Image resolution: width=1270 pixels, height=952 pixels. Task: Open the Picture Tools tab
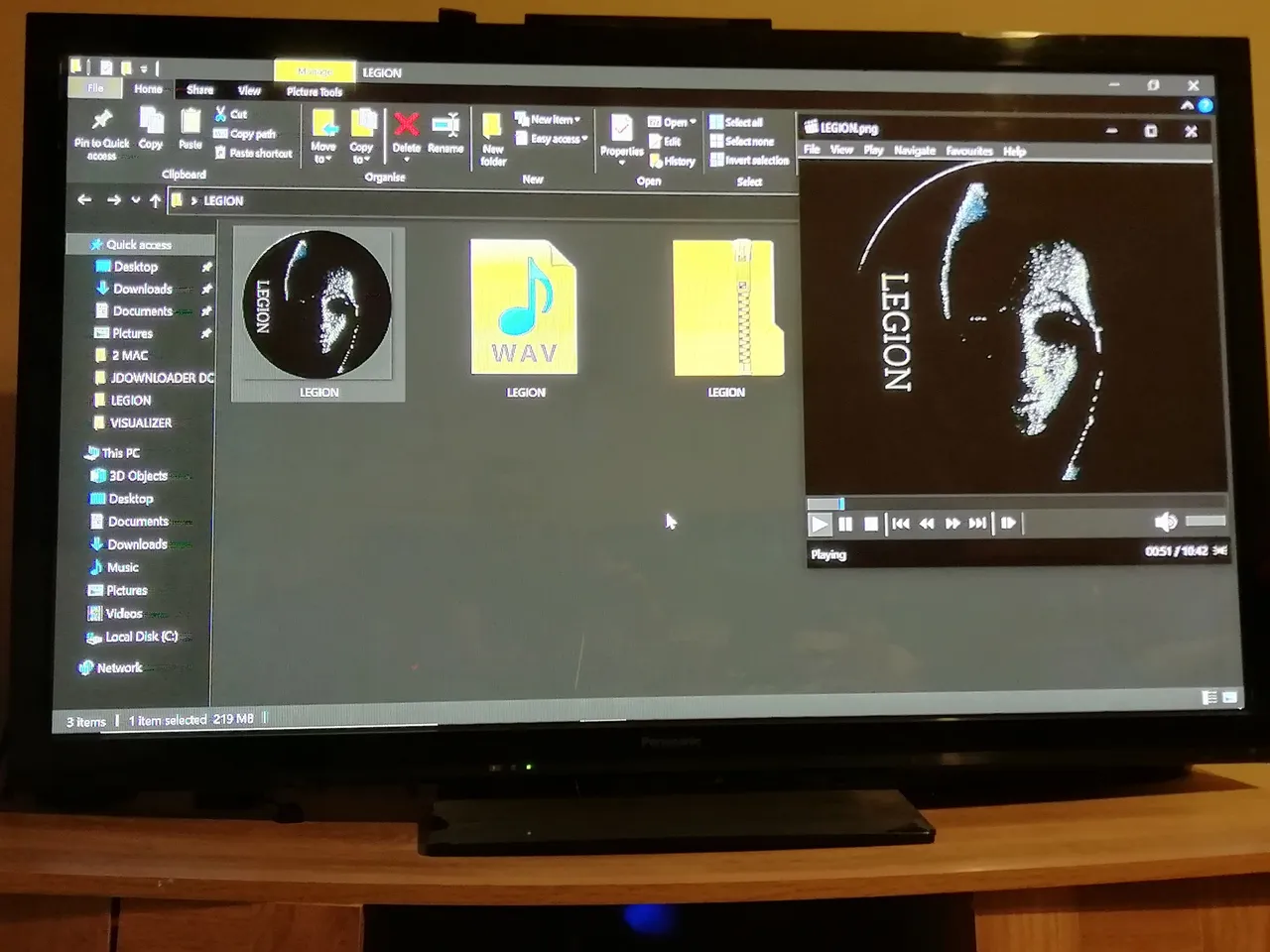pyautogui.click(x=315, y=91)
